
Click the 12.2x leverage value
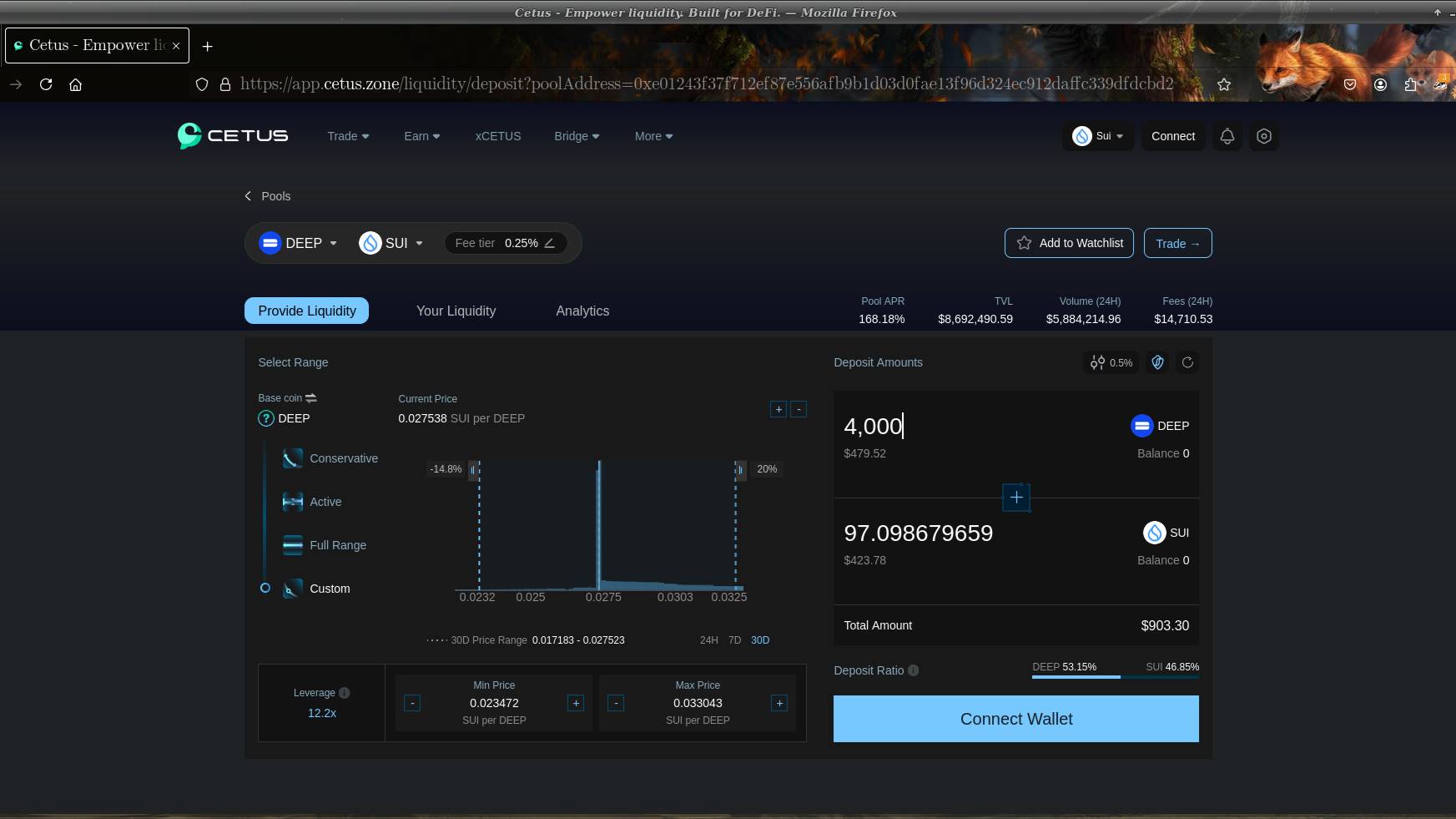pos(322,713)
